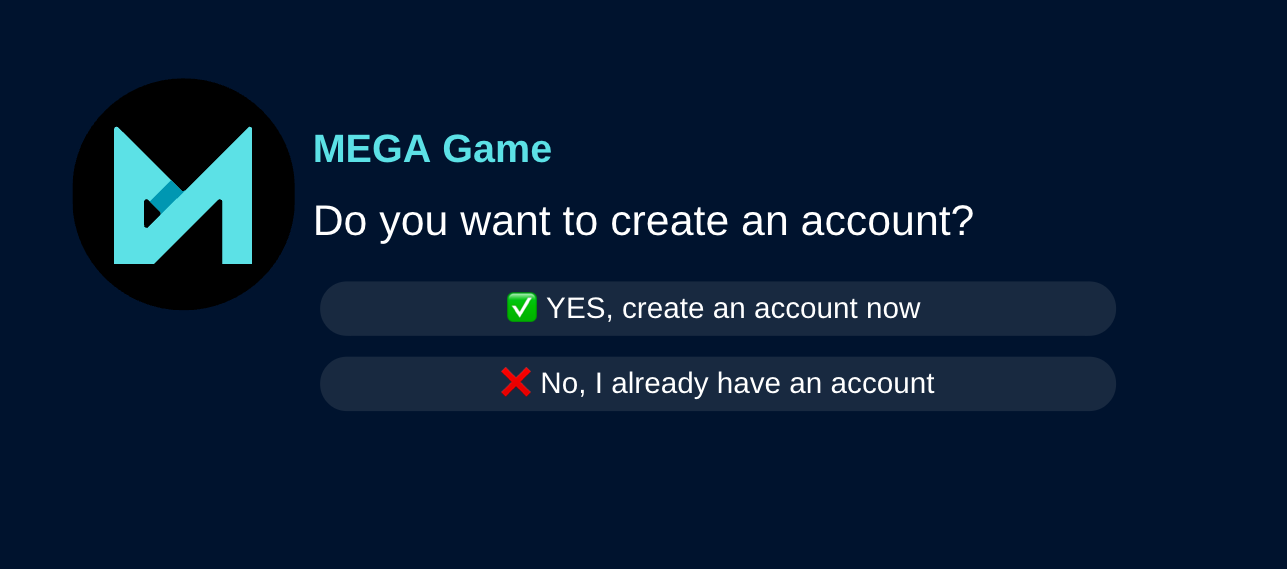Viewport: 1287px width, 569px height.
Task: Tap the "create an account now" label
Action: (771, 308)
